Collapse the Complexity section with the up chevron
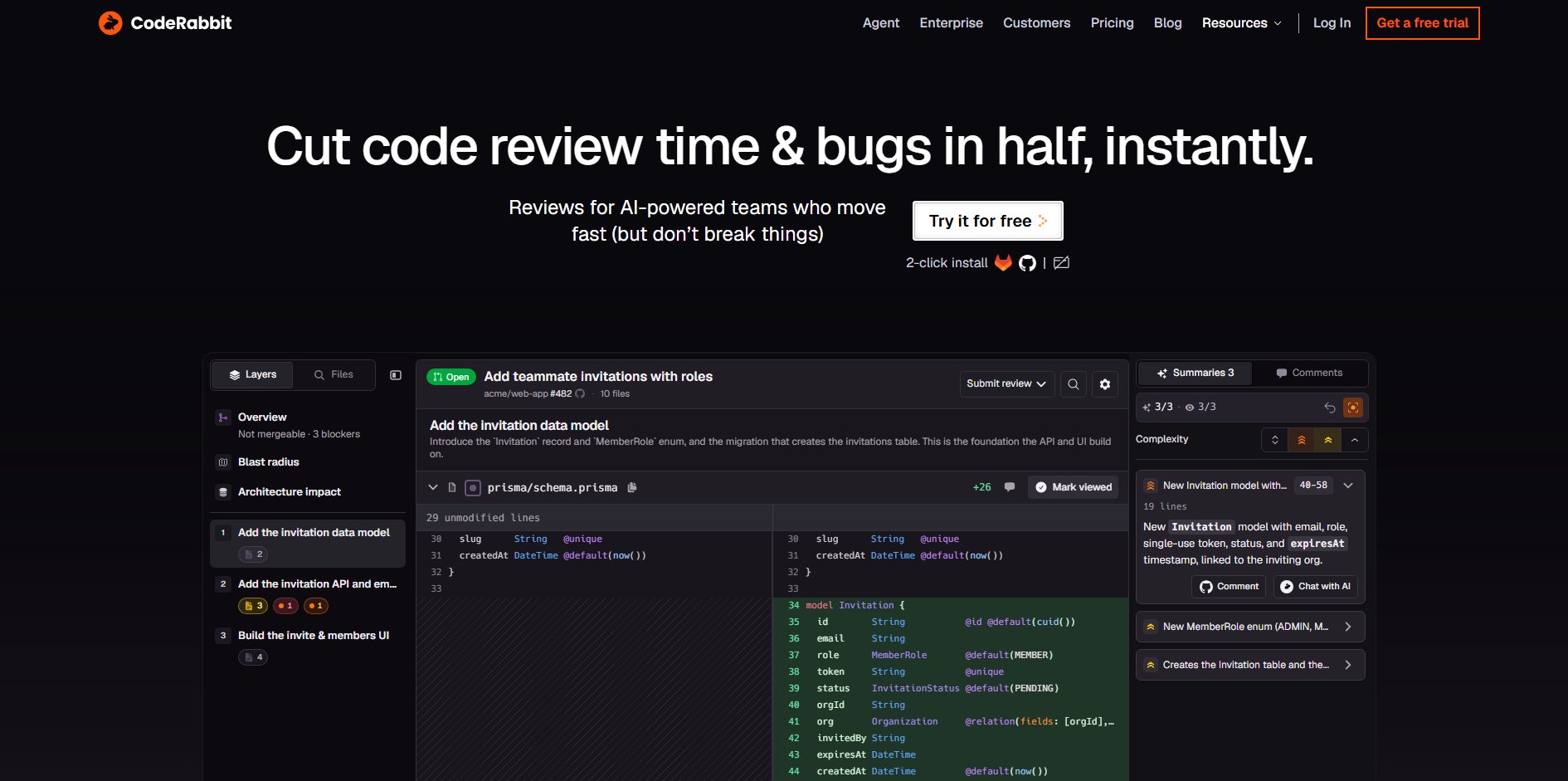The height and width of the screenshot is (781, 1568). 1355,440
